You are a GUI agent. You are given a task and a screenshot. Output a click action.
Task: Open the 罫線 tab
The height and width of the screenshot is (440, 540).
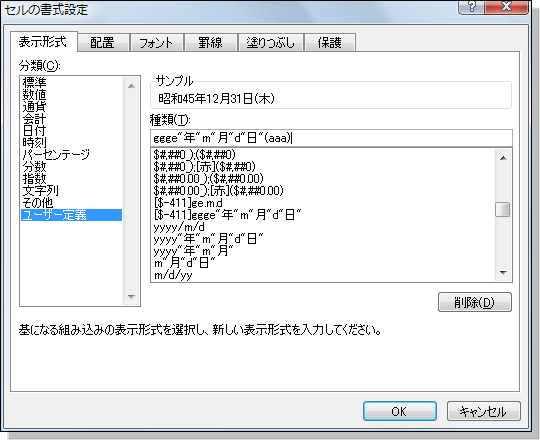[x=210, y=43]
